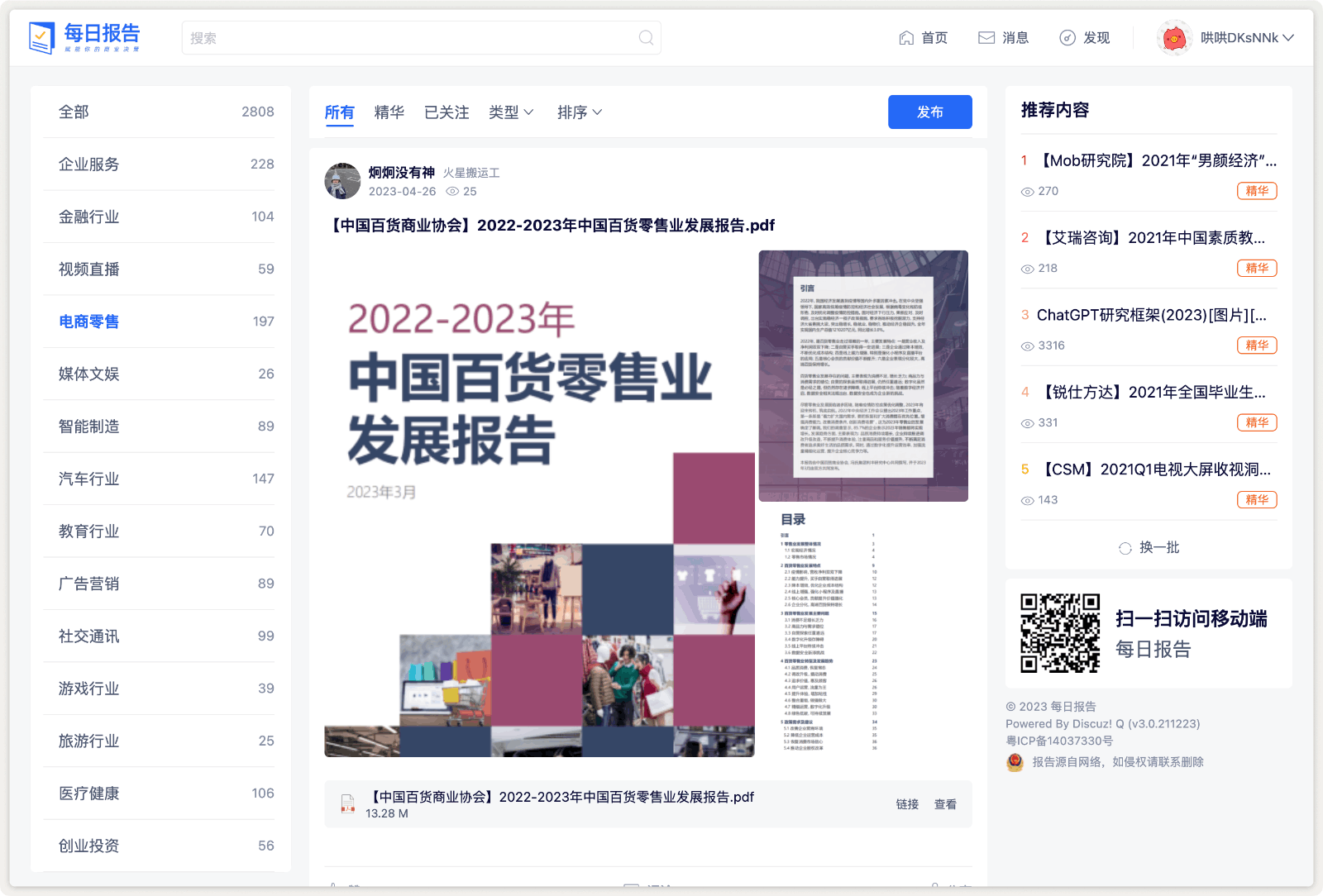Click author 炯炯没有神's avatar
The height and width of the screenshot is (896, 1323).
(x=342, y=180)
